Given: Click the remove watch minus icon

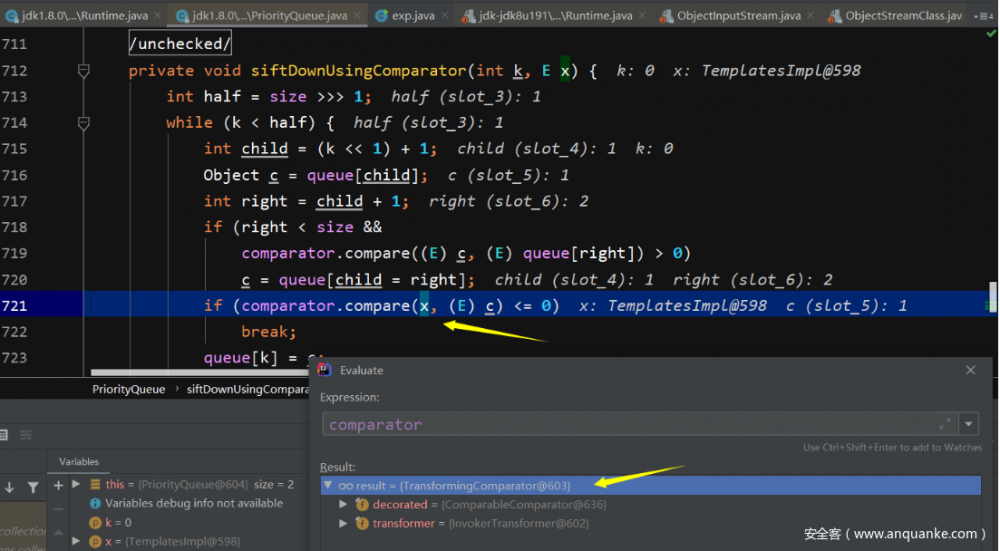Looking at the screenshot, I should pos(58,510).
